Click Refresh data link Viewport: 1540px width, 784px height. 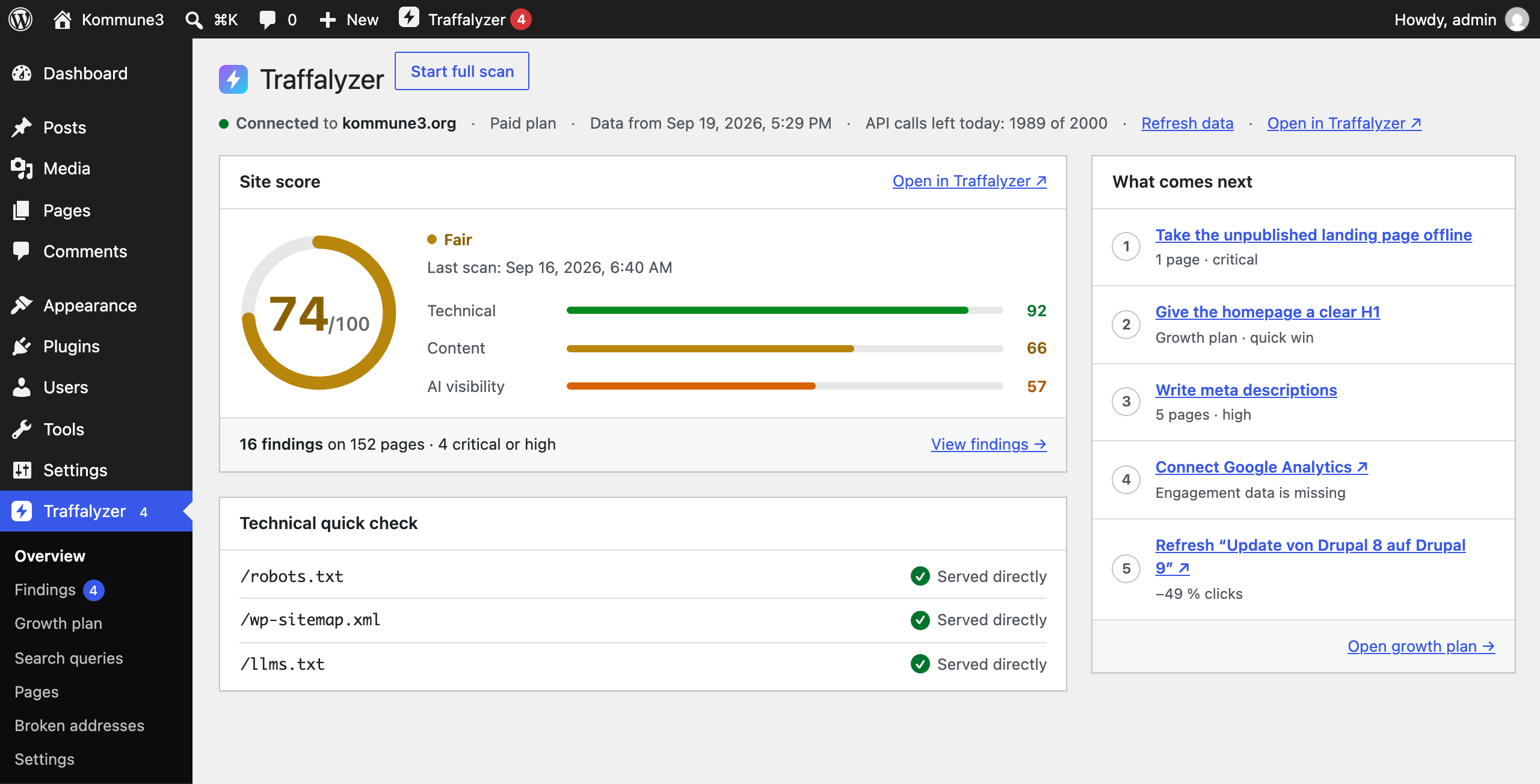coord(1187,123)
